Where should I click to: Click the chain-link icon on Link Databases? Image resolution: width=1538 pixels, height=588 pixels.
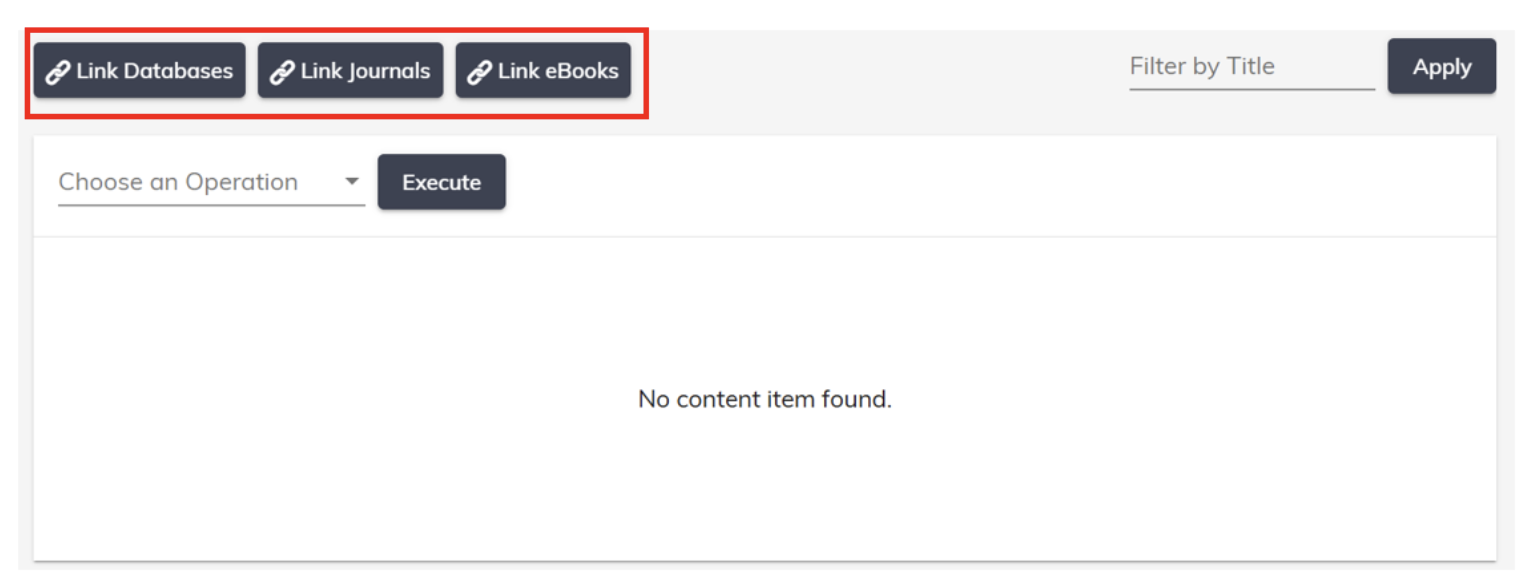click(x=58, y=72)
